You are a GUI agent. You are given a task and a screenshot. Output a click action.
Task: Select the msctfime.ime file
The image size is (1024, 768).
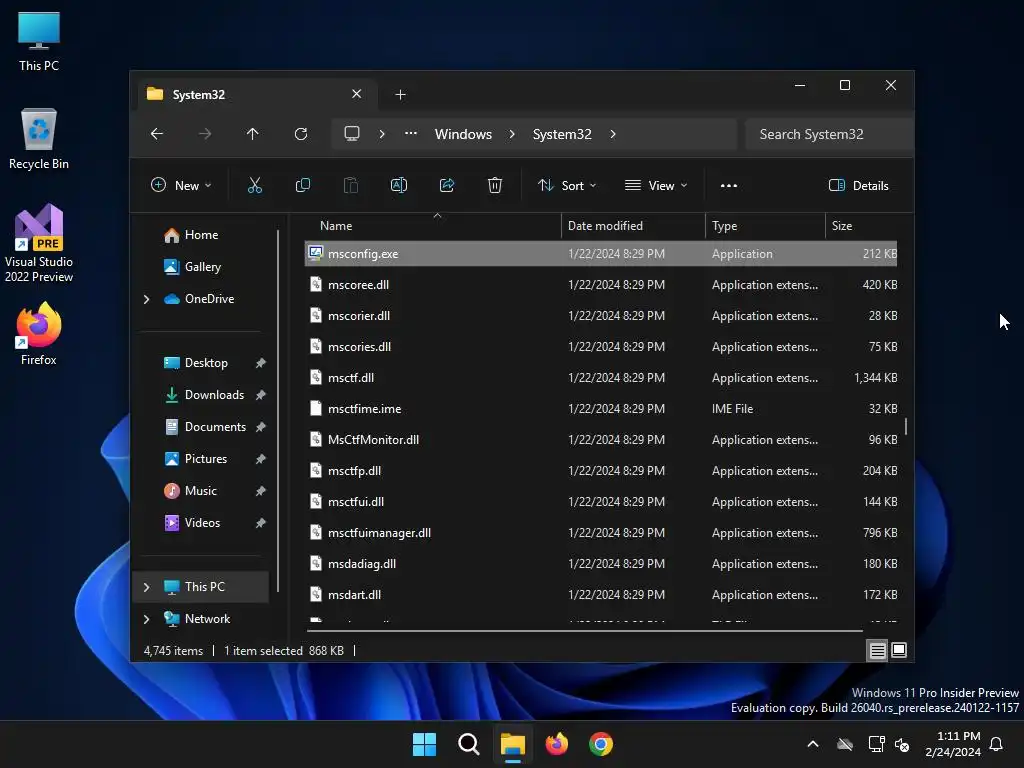[x=601, y=409]
